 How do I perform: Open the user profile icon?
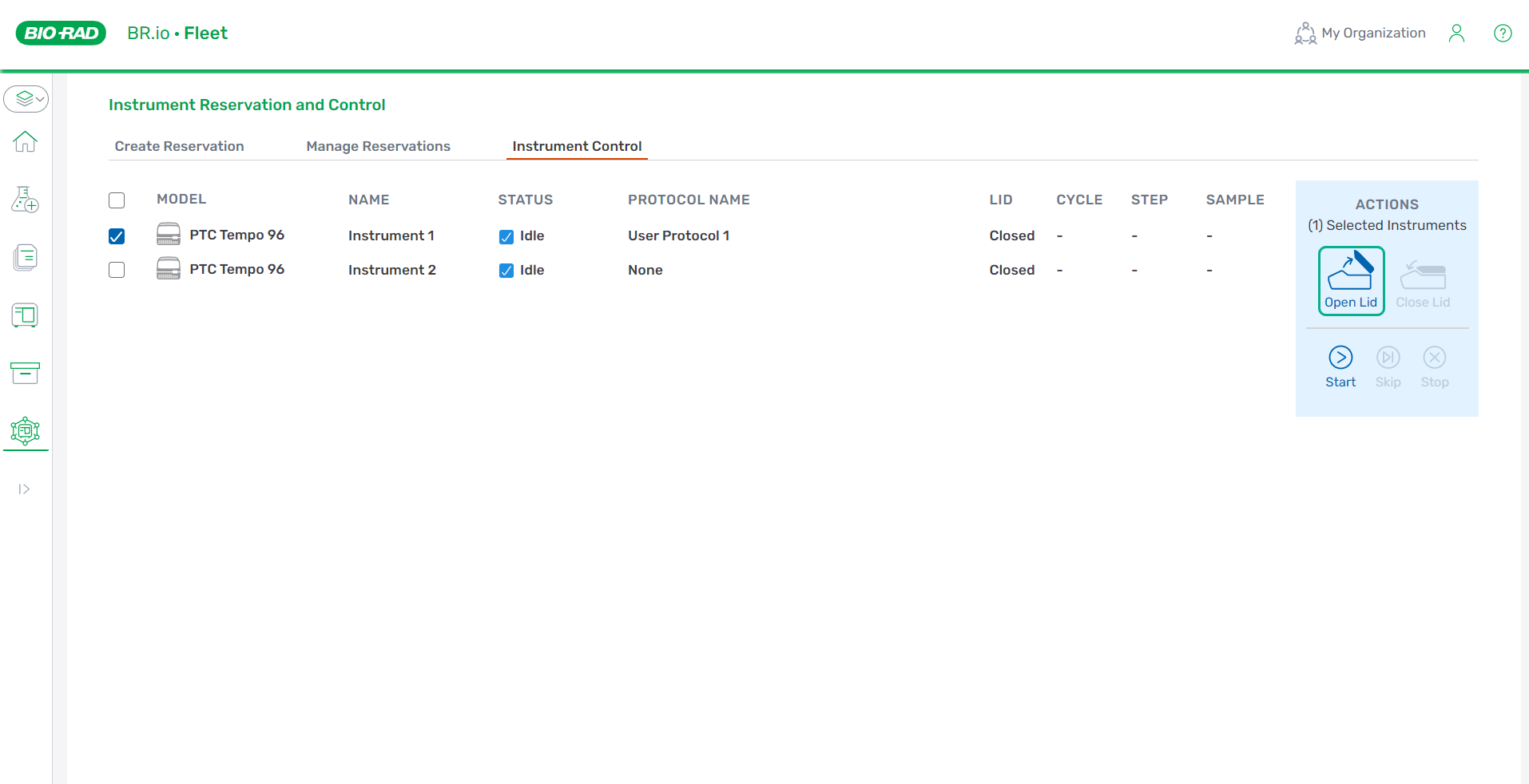(x=1456, y=33)
